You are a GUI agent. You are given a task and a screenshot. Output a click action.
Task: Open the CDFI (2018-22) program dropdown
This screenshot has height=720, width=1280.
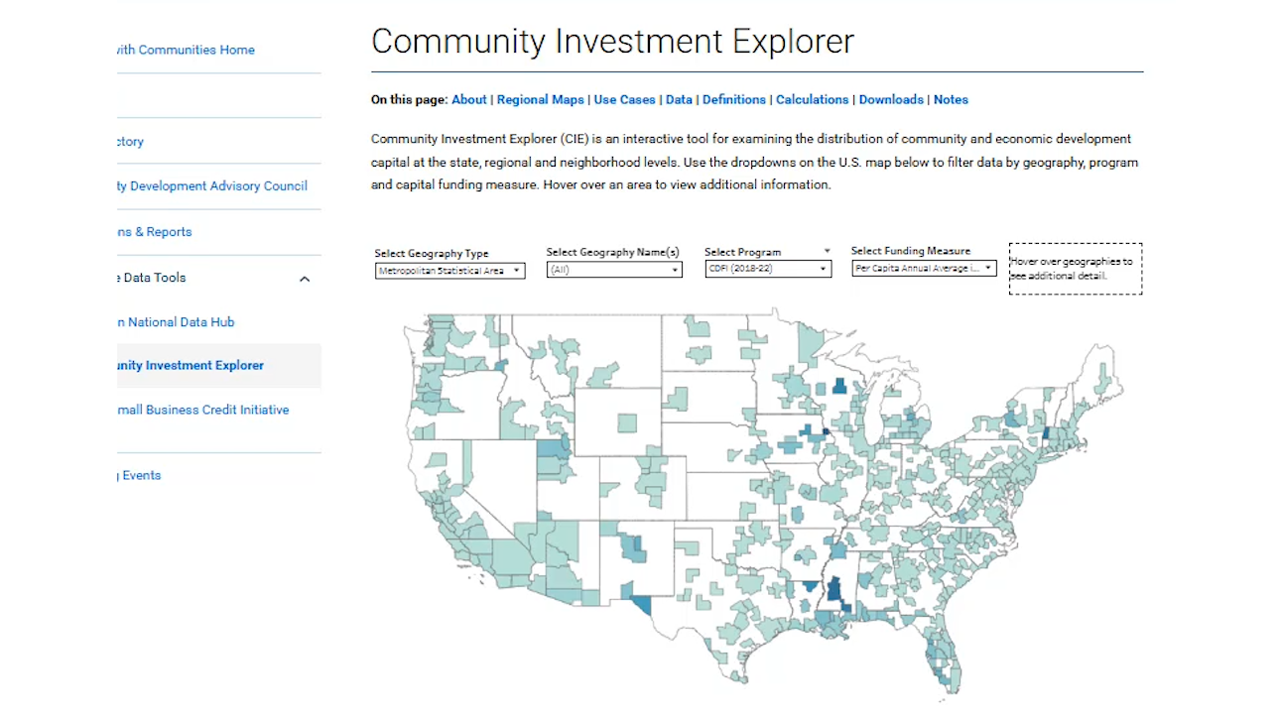tap(768, 269)
